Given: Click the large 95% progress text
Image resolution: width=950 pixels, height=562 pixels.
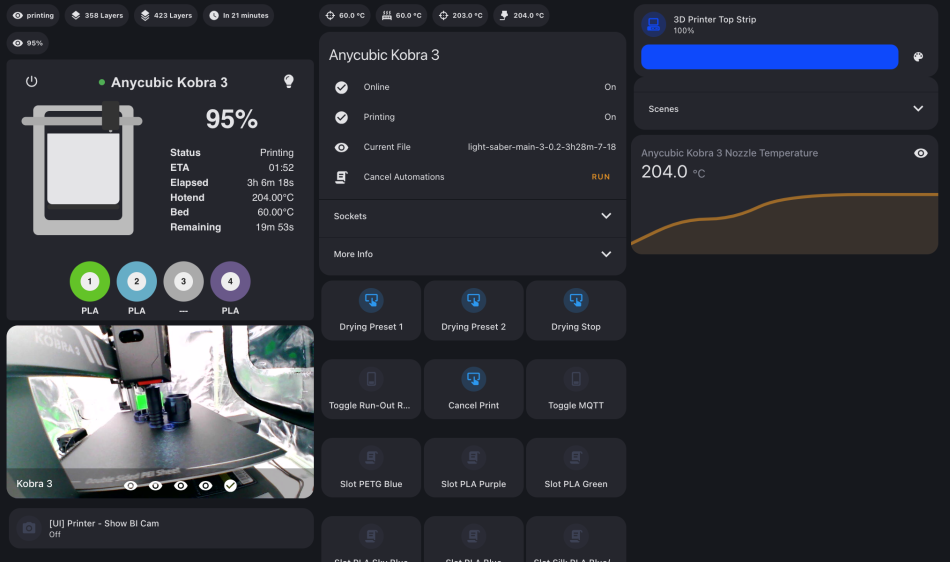Looking at the screenshot, I should coord(231,119).
